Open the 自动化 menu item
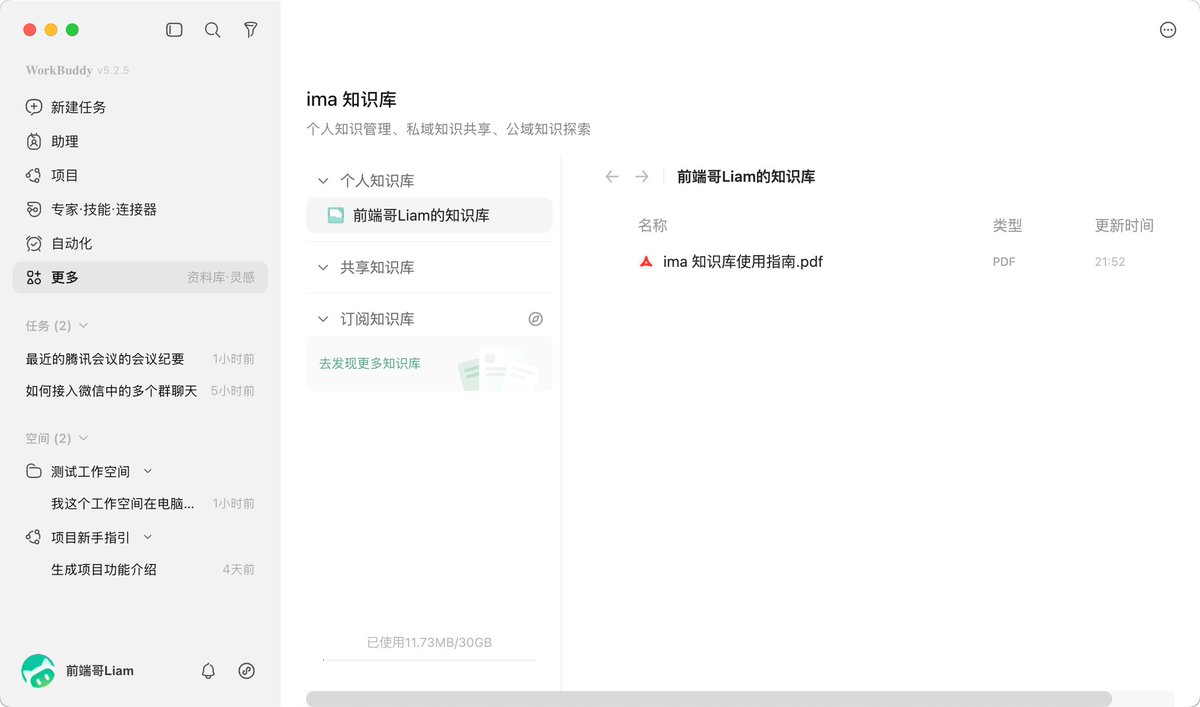 [140, 243]
